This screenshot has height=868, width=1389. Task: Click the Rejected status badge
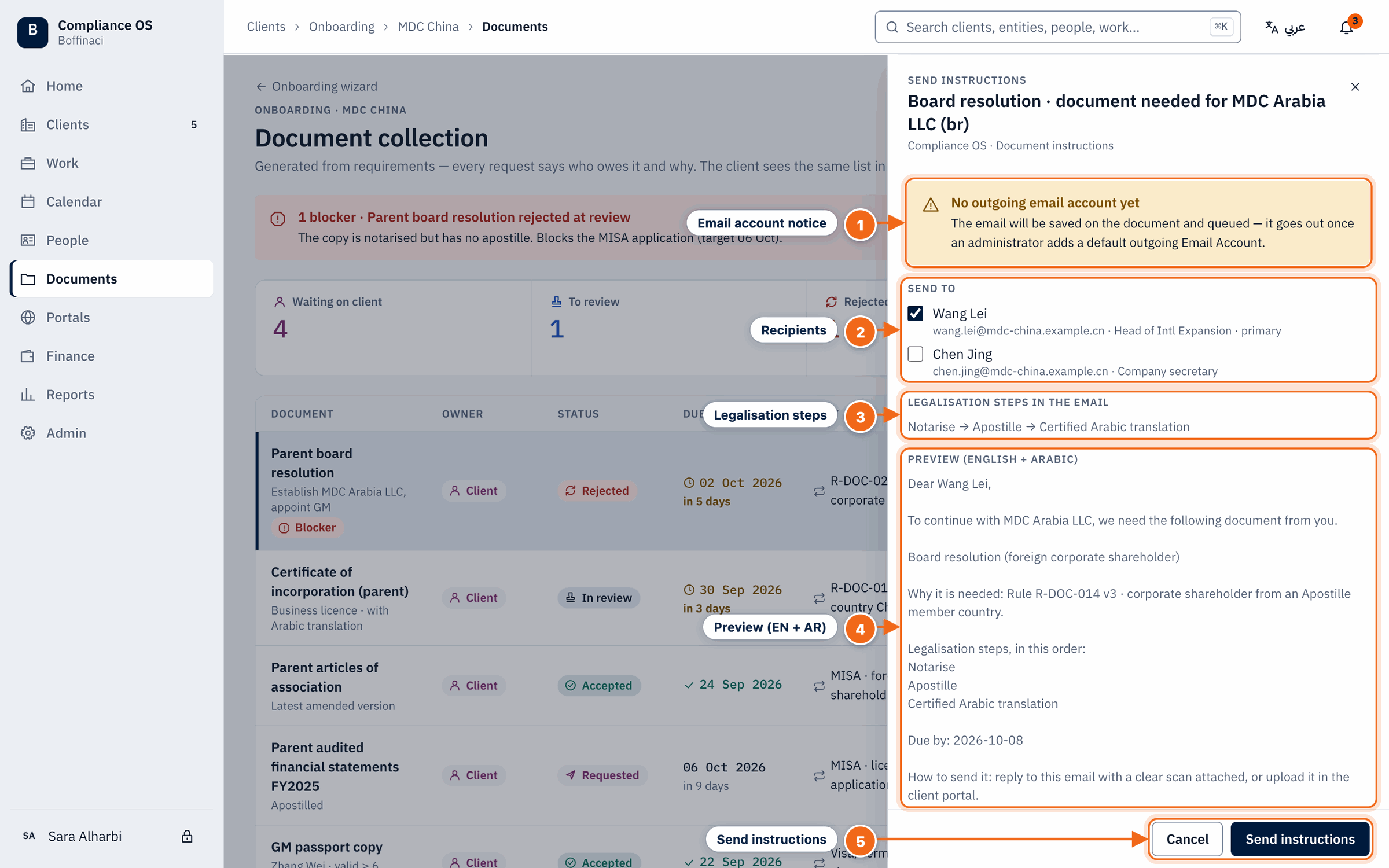point(597,491)
